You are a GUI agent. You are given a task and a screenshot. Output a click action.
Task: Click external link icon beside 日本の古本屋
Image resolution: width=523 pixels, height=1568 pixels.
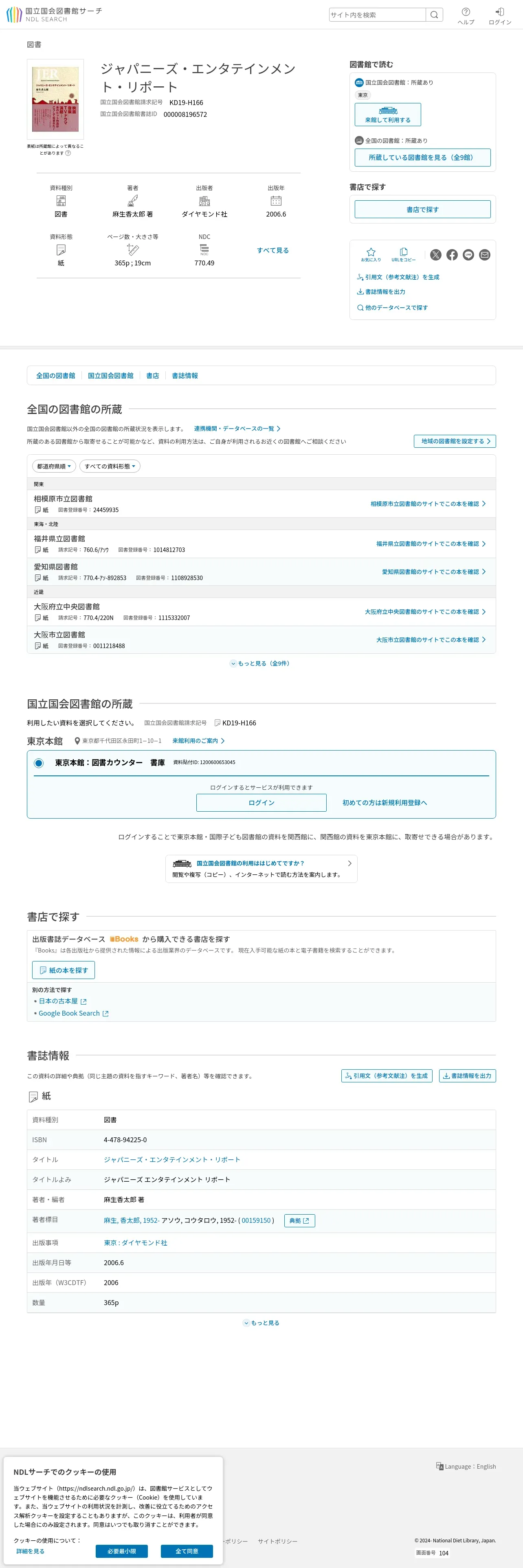click(x=84, y=1001)
